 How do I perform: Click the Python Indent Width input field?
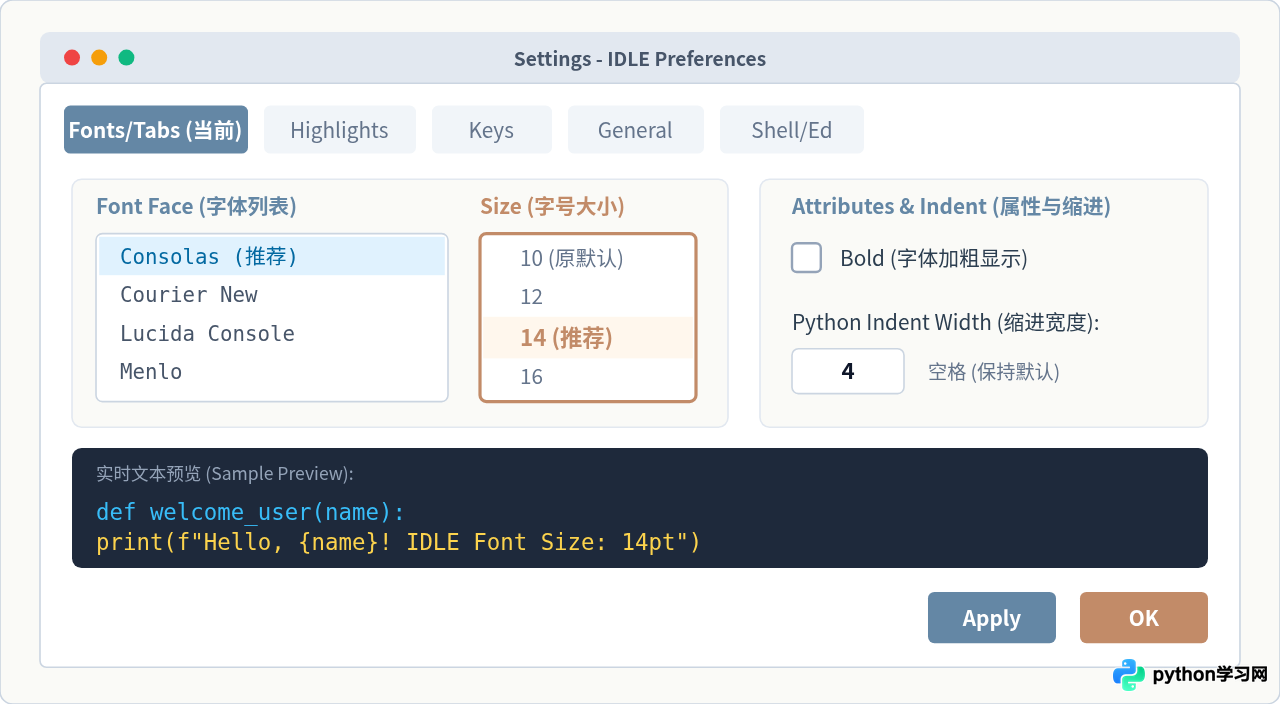click(x=848, y=371)
